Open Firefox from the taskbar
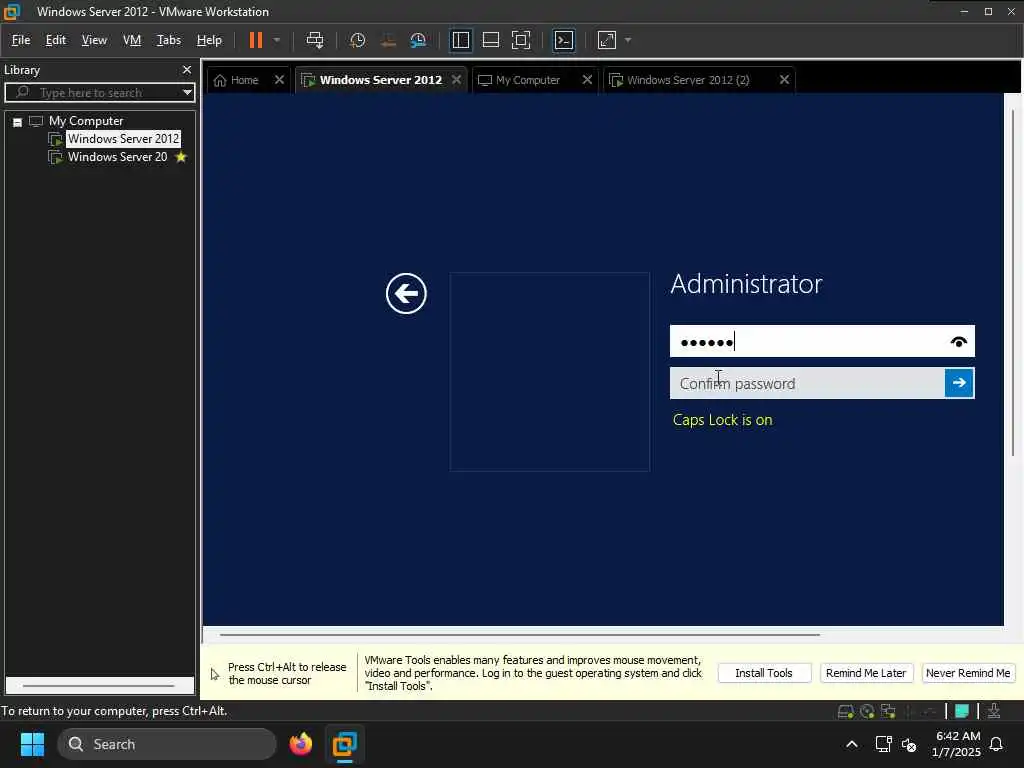The width and height of the screenshot is (1024, 768). [x=300, y=744]
